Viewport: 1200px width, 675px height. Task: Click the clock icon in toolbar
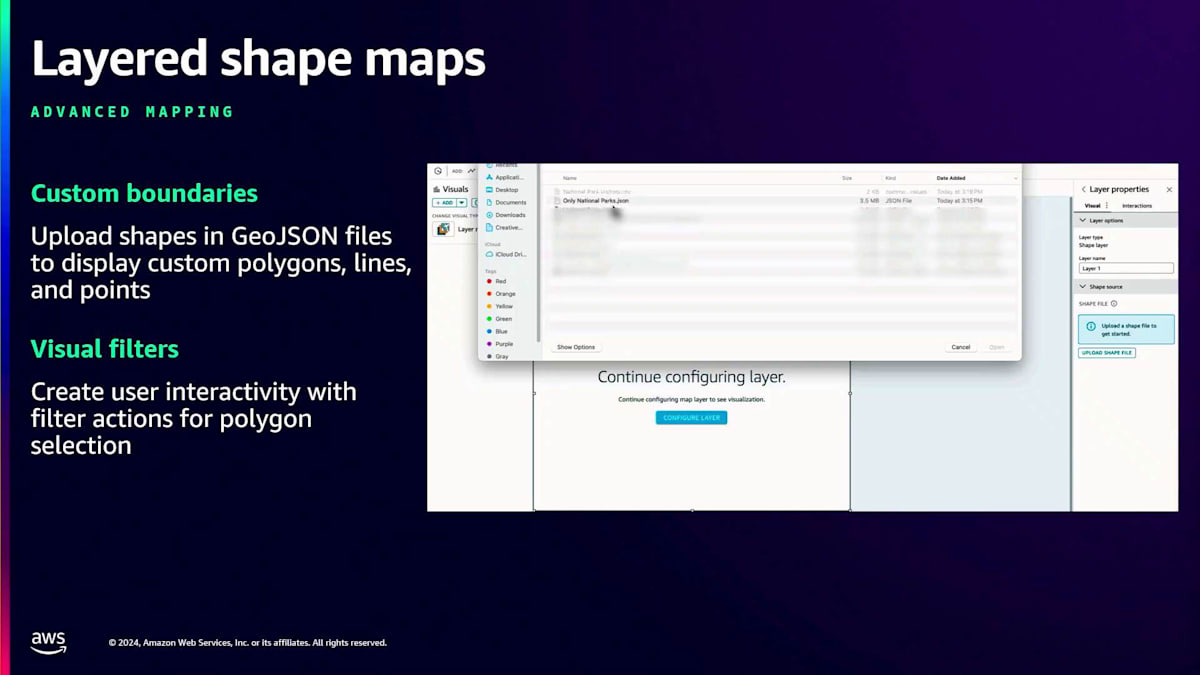coord(438,171)
